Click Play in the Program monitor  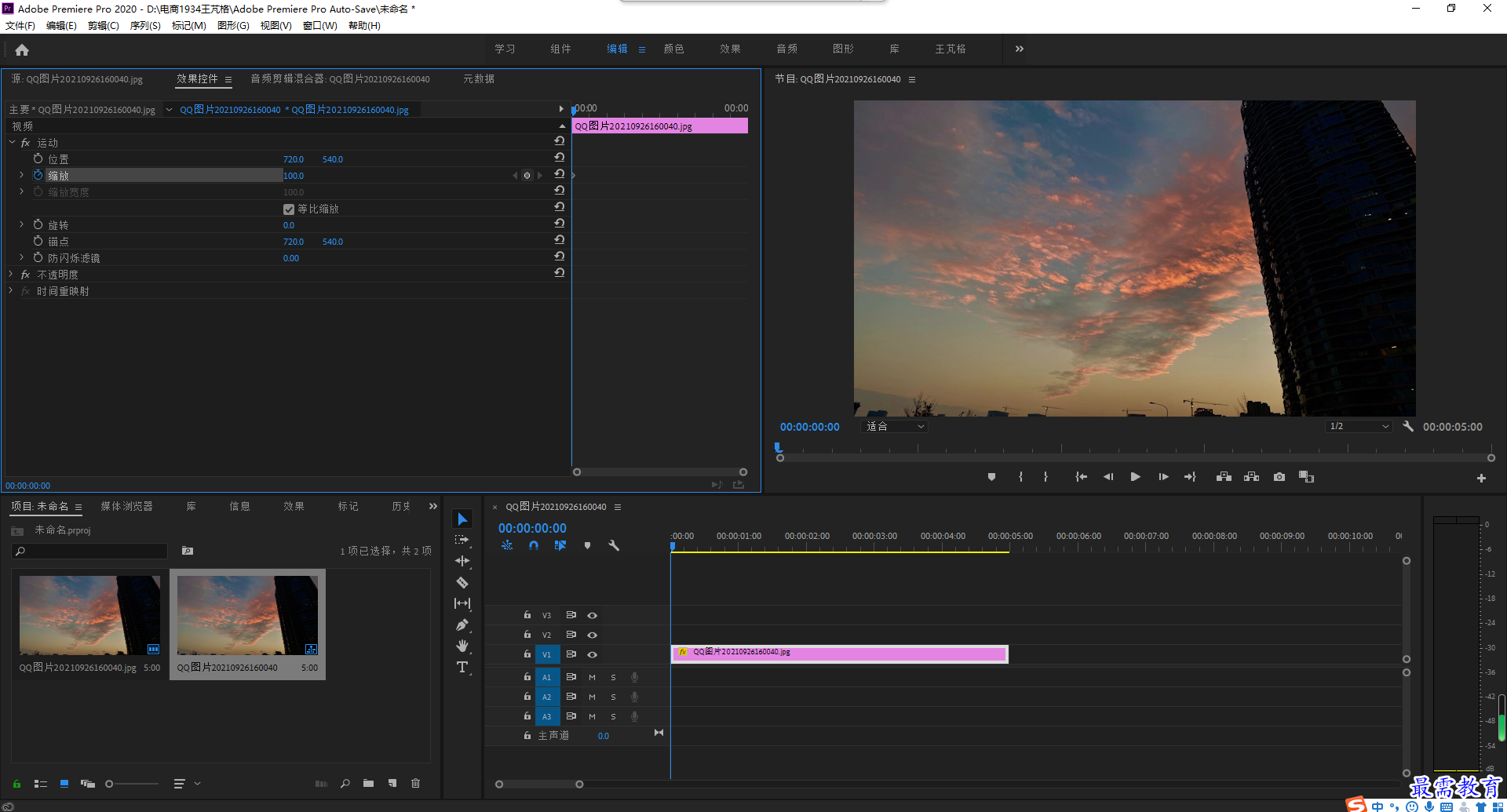(1135, 477)
